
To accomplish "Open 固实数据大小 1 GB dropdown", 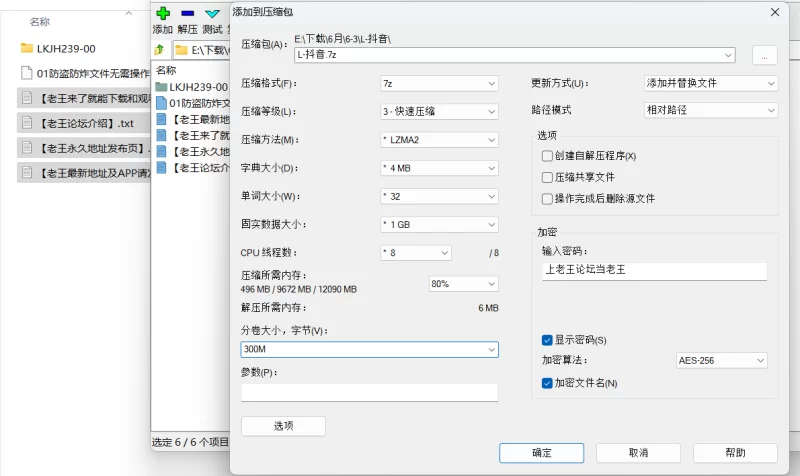I will point(439,224).
